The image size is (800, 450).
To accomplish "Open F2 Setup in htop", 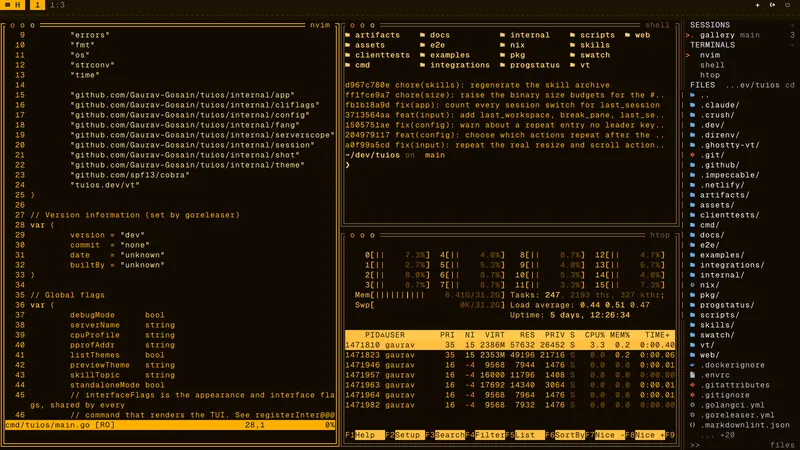I will click(404, 435).
